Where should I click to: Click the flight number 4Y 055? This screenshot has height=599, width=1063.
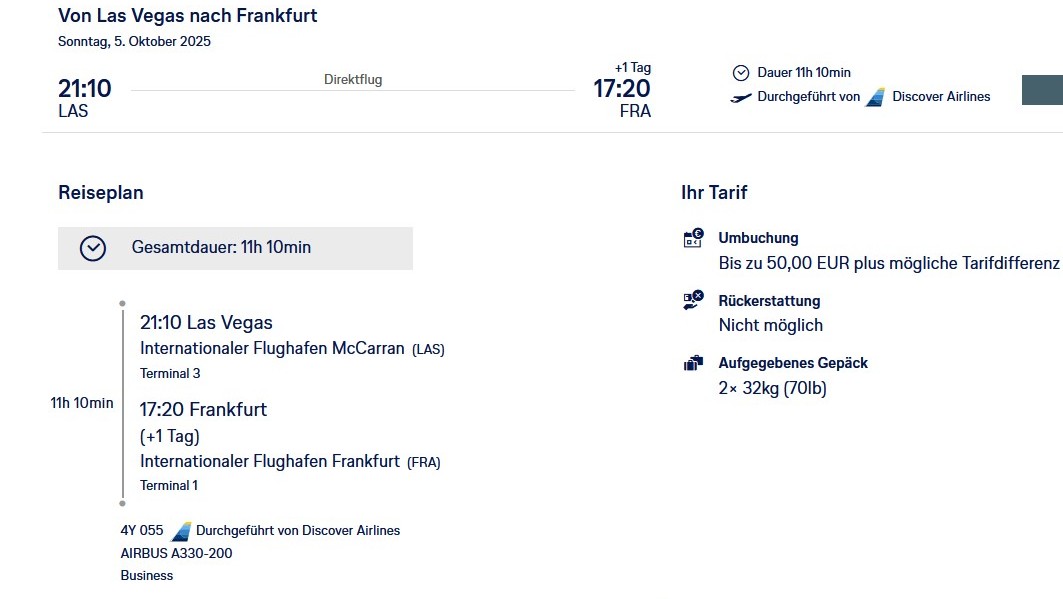coord(142,531)
